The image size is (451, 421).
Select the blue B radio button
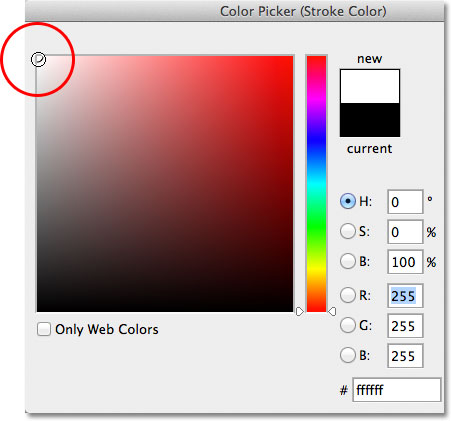(348, 355)
